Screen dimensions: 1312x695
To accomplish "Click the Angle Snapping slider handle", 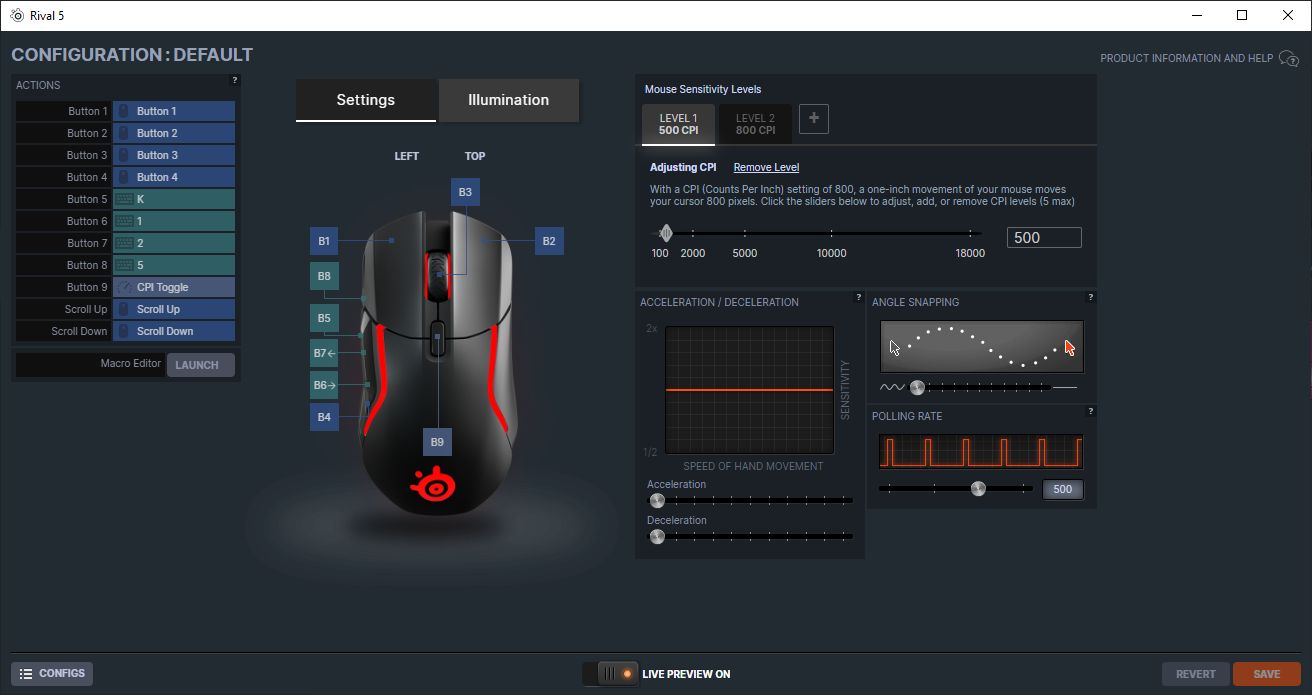I will (917, 387).
